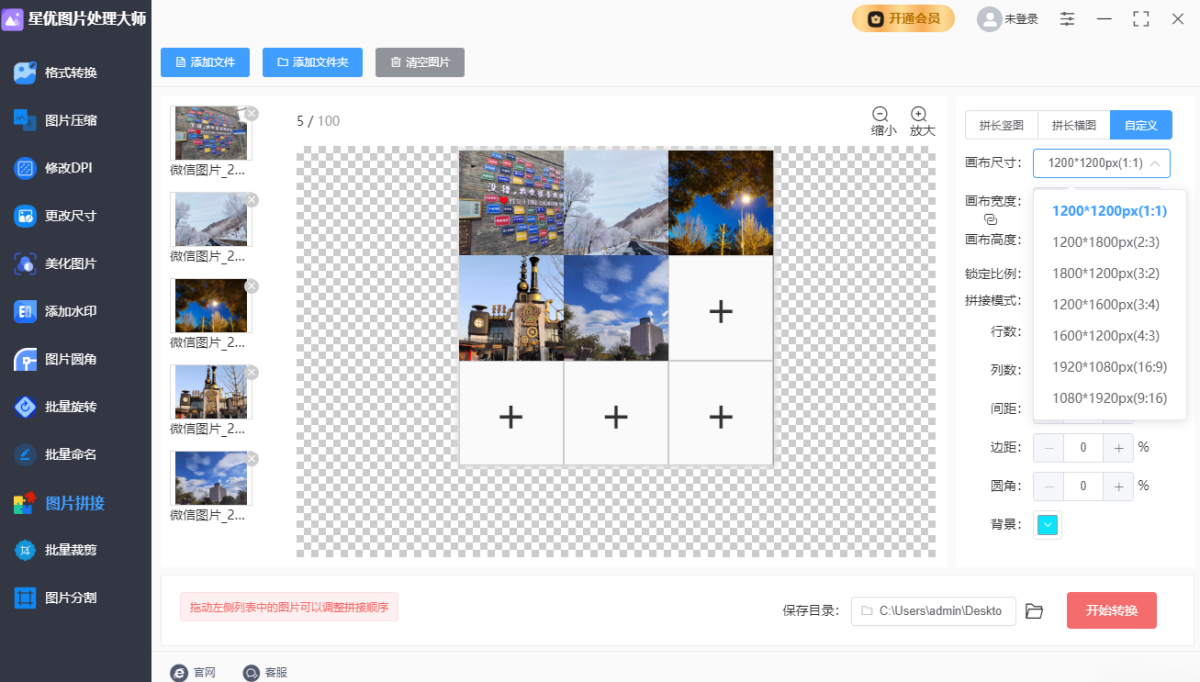Switch to the 拼长竖图 vertical stitch tab
The height and width of the screenshot is (682, 1200).
(x=1001, y=125)
